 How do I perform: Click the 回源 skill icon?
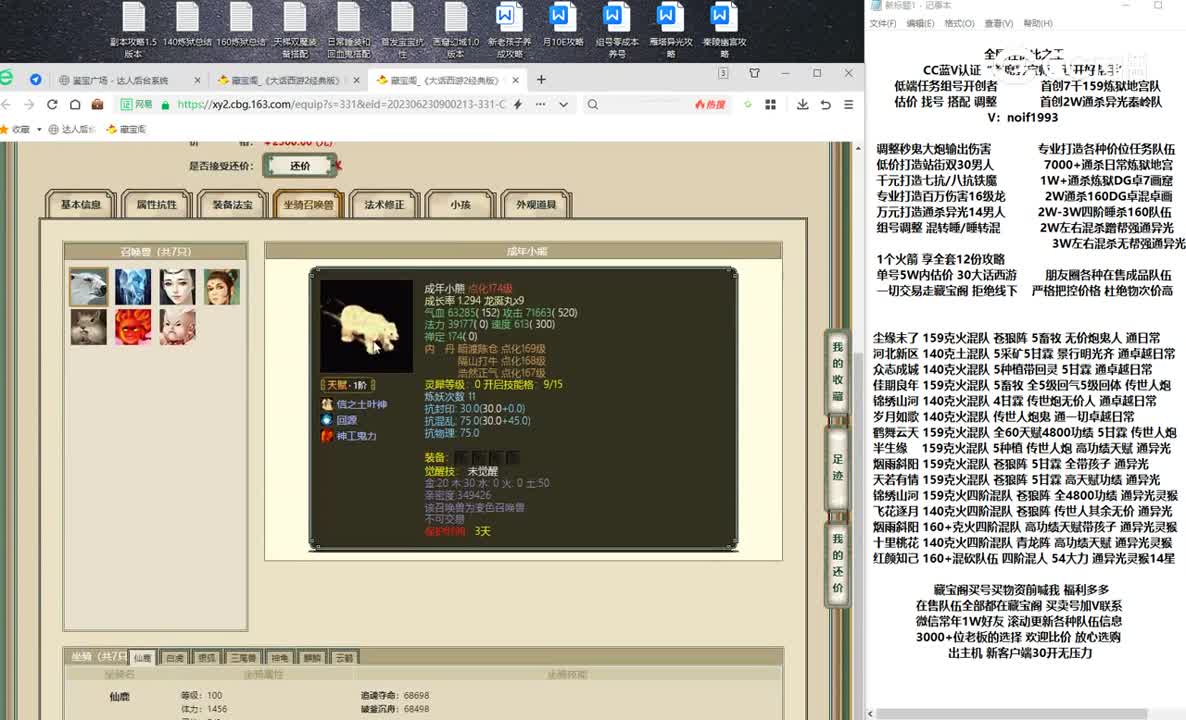coord(327,420)
